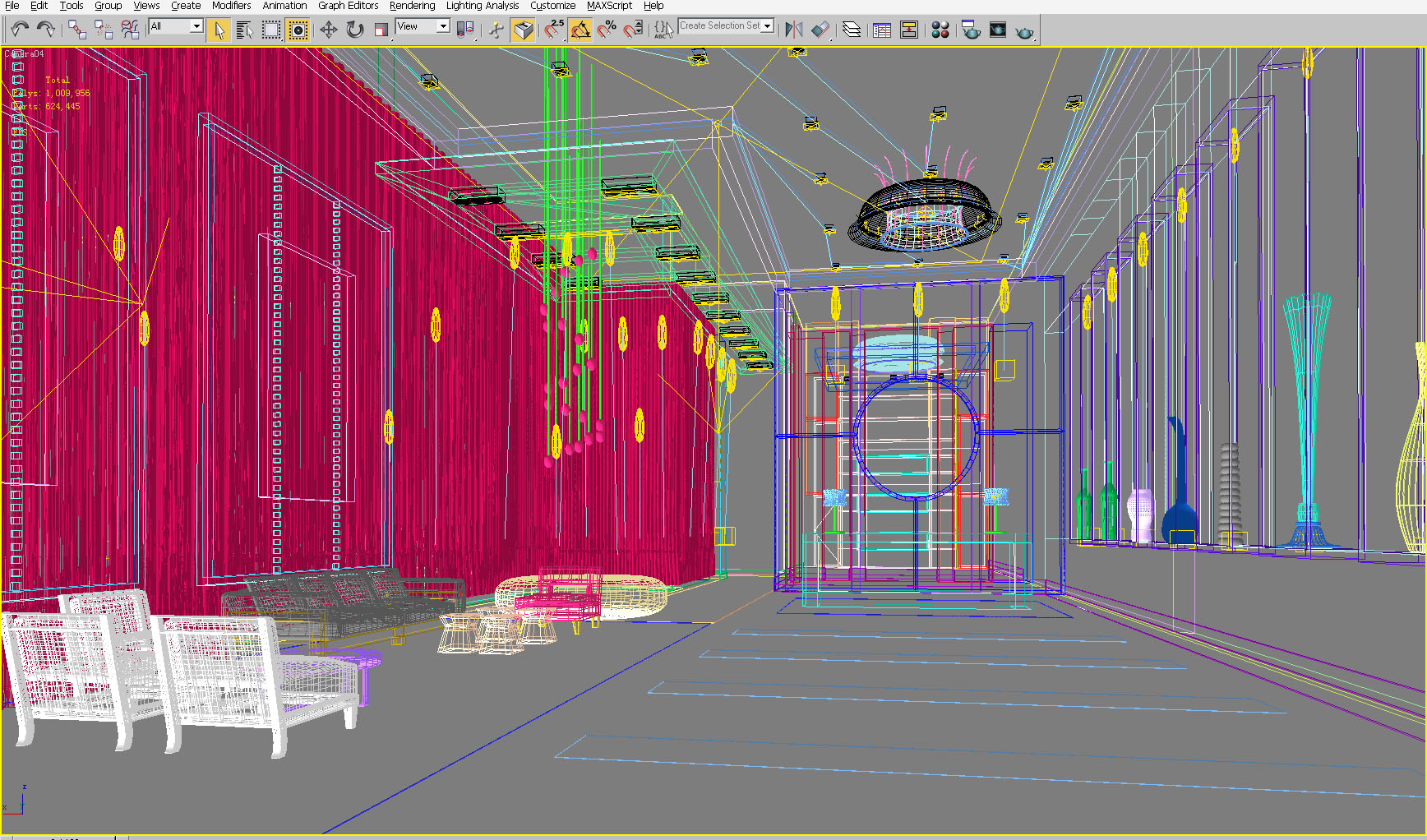The image size is (1427, 840).
Task: Select the tall cyan vase wireframe
Action: click(1307, 419)
